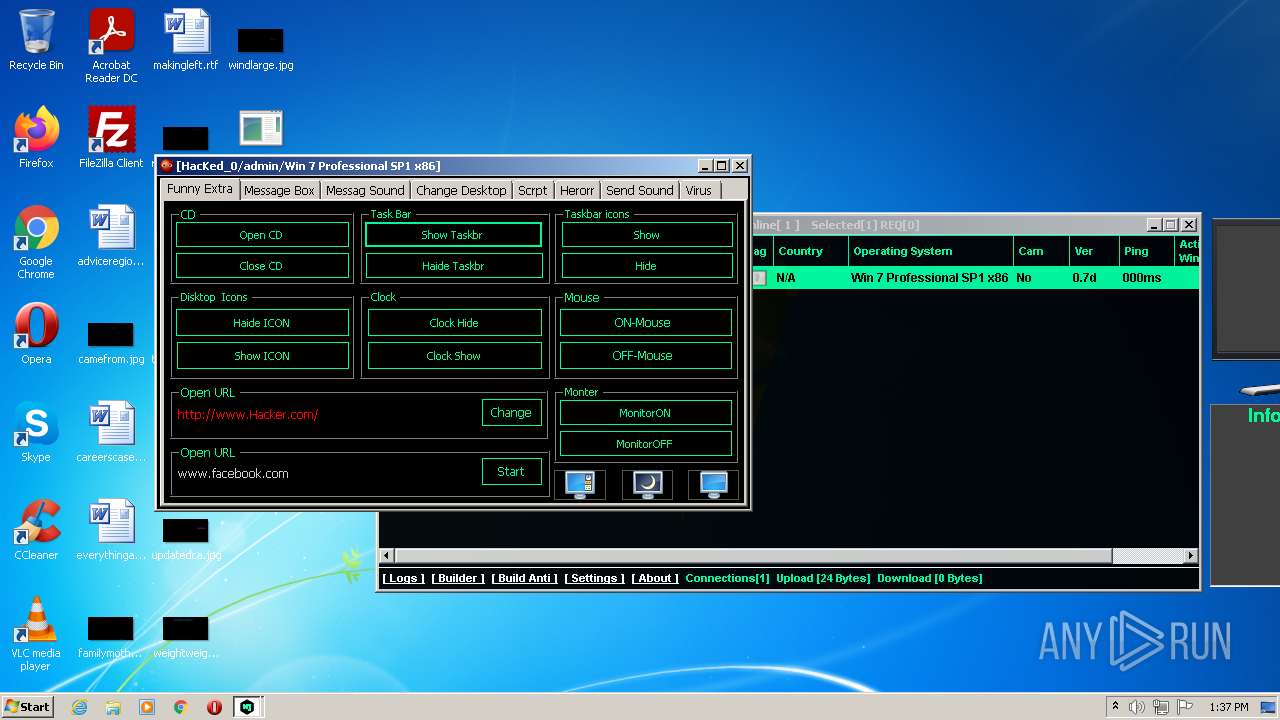Open Acrobat Reader DC desktop shortcut
The image size is (1280, 720).
tap(111, 46)
